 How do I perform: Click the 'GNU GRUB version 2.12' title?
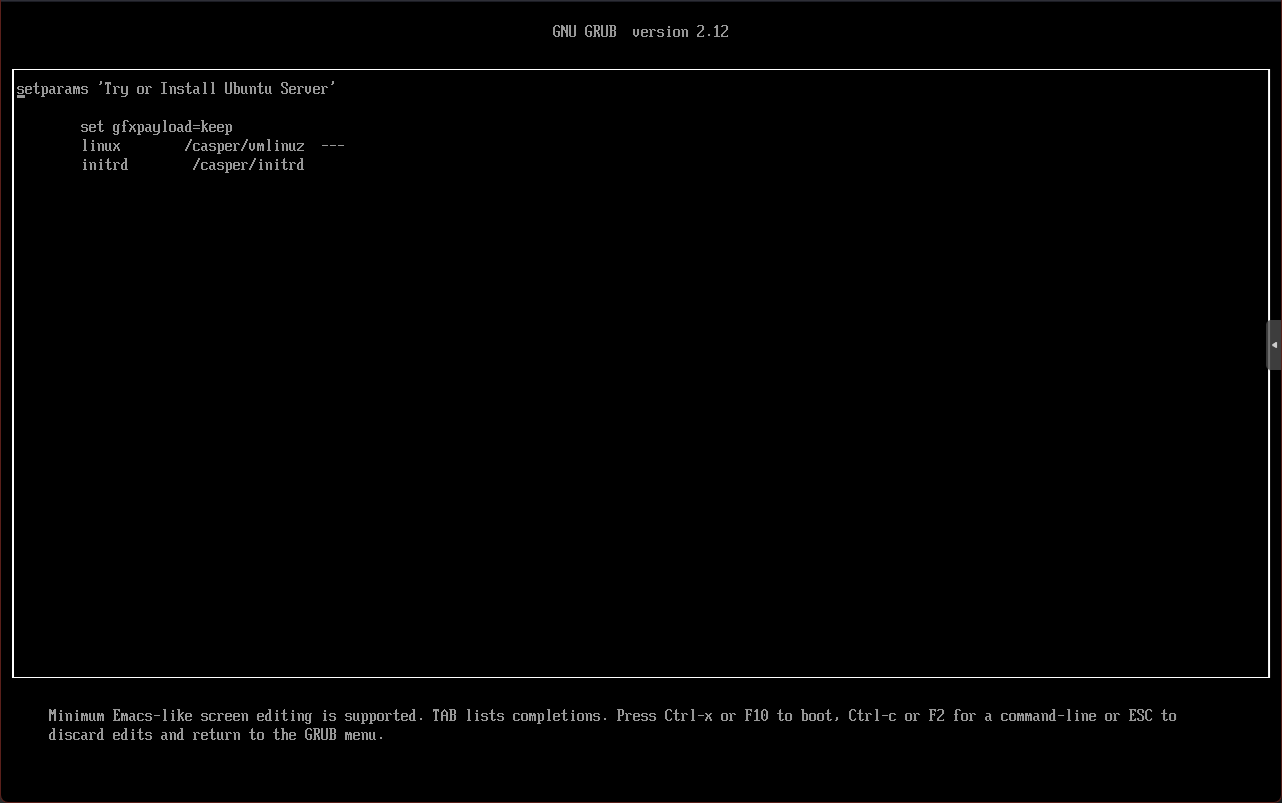[640, 32]
